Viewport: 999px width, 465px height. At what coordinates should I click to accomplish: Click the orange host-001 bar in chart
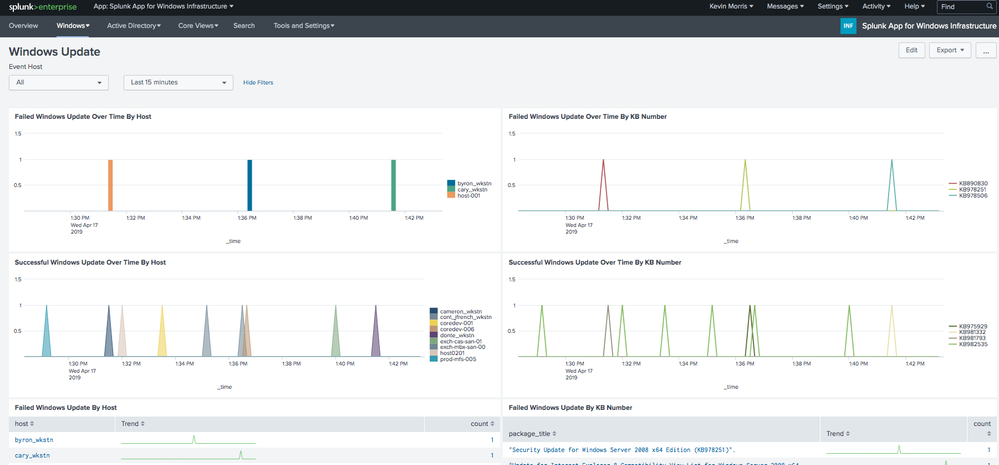[x=110, y=185]
